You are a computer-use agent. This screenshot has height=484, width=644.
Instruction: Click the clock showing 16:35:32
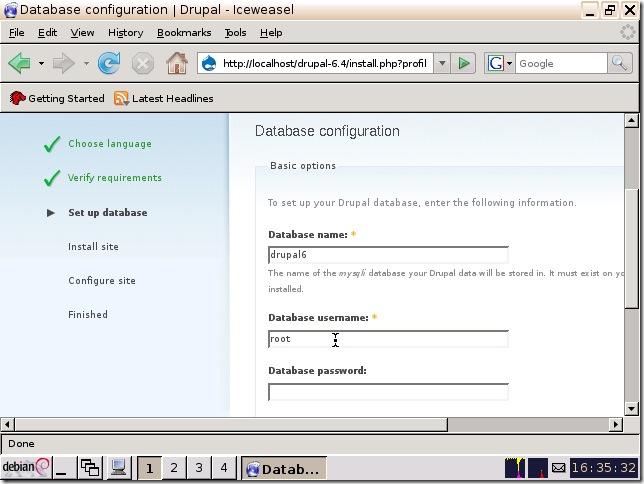tap(604, 468)
